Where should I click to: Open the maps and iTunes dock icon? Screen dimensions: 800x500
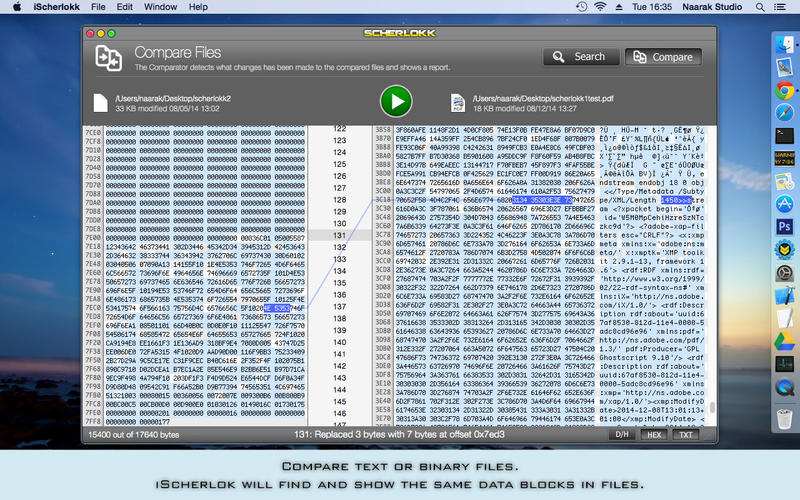[784, 181]
